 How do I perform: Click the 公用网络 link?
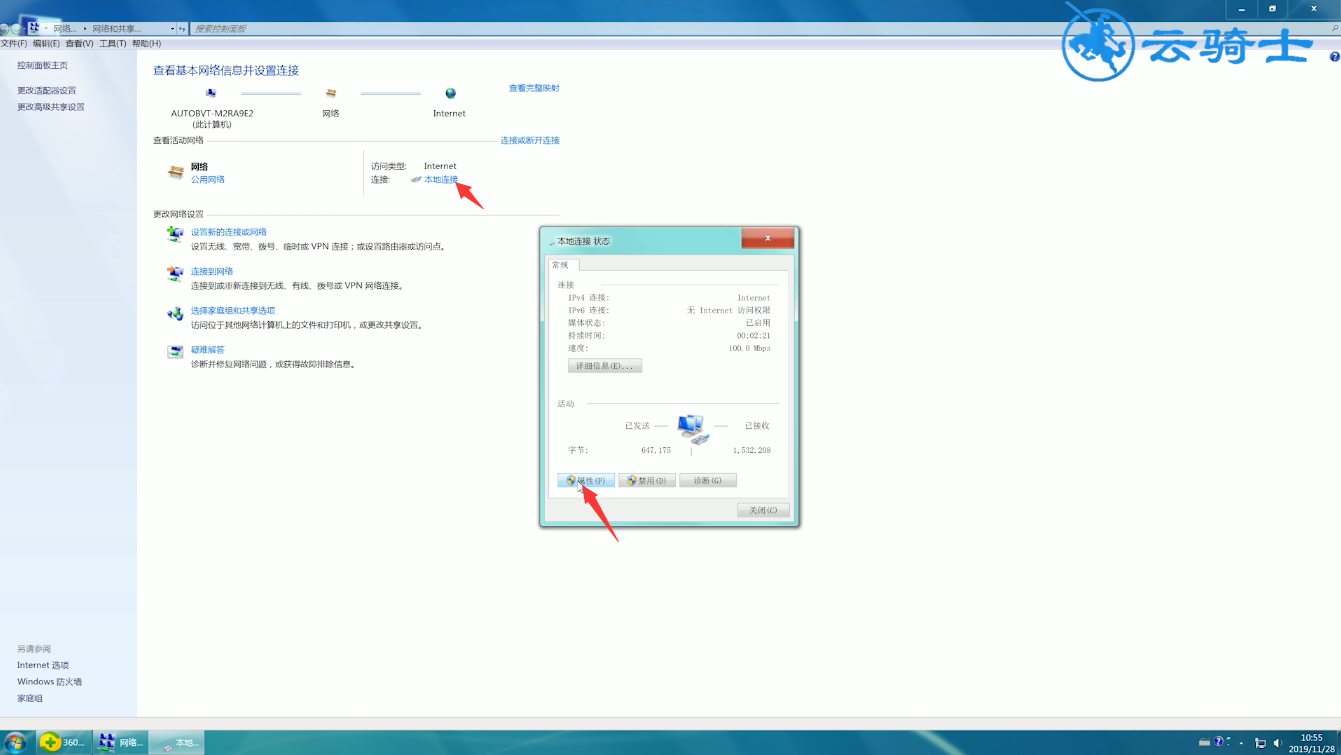[x=208, y=180]
